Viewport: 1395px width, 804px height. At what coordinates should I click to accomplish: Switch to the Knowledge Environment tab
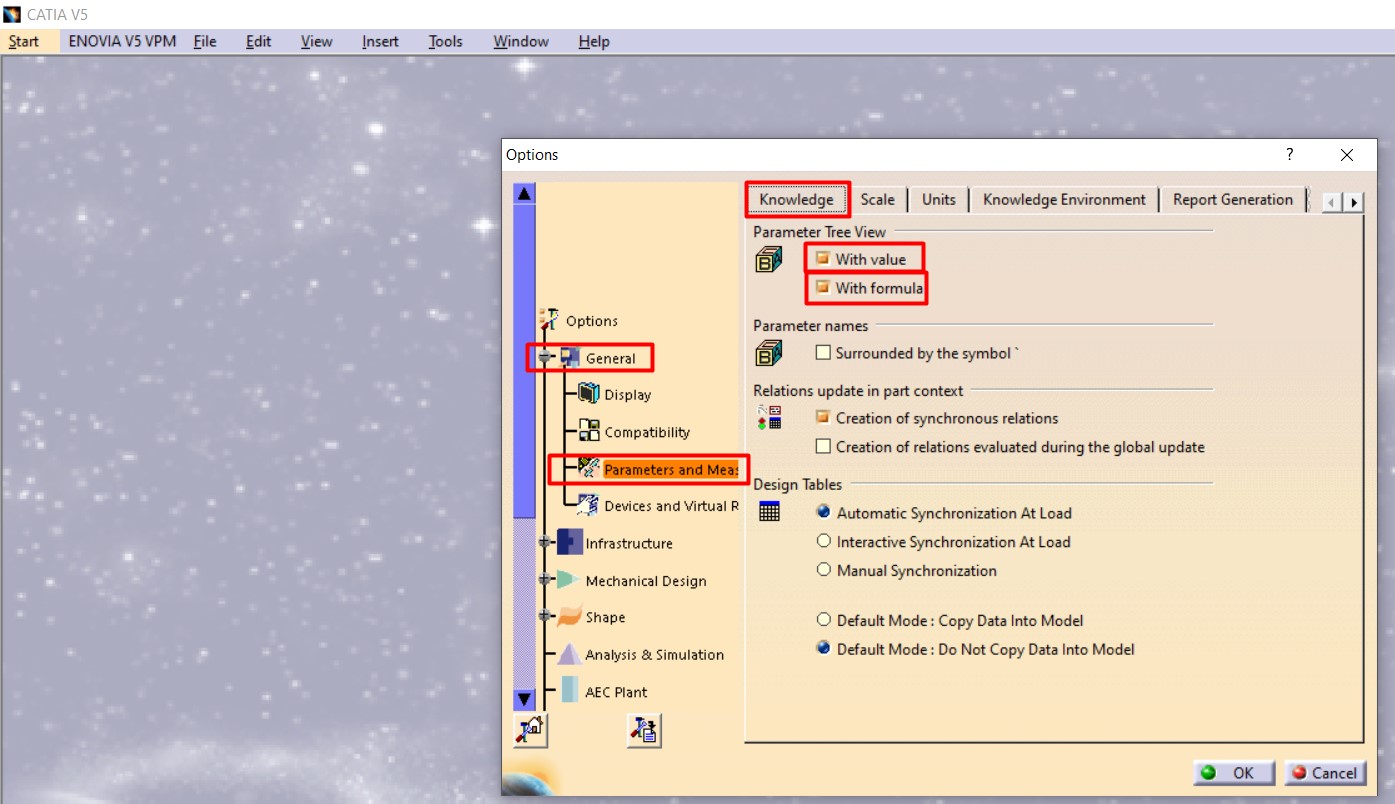[x=1064, y=199]
